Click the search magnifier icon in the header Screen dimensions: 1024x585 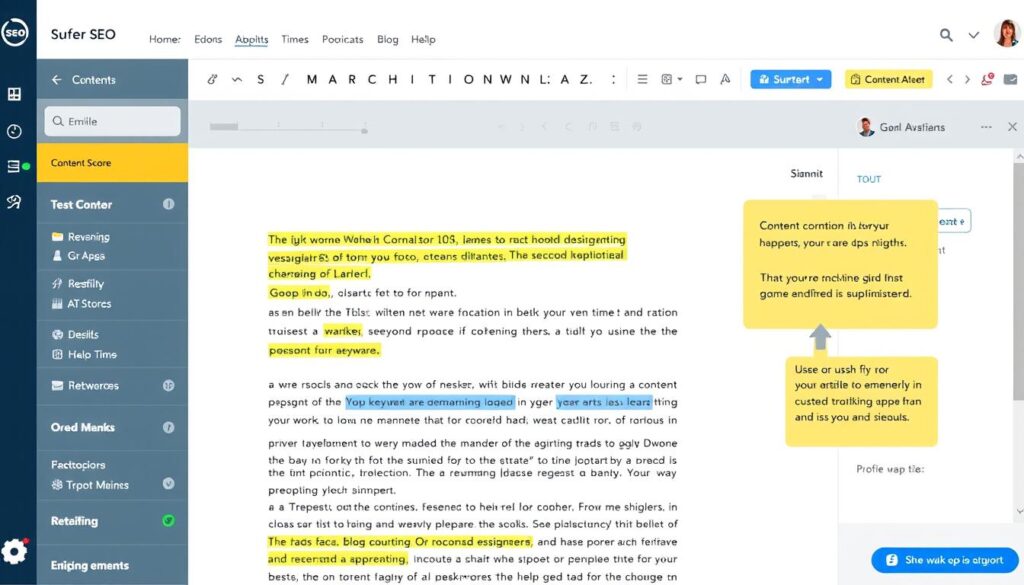(945, 34)
